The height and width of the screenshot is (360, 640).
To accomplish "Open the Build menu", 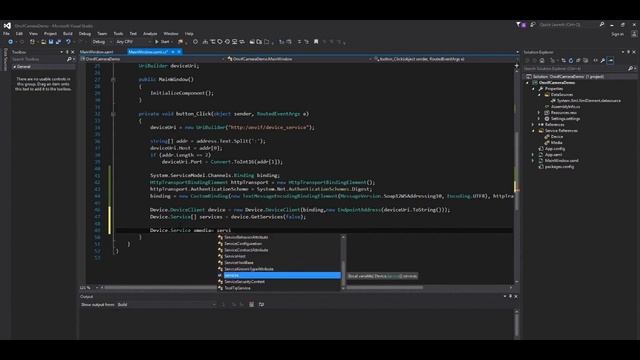I will 68,33.
